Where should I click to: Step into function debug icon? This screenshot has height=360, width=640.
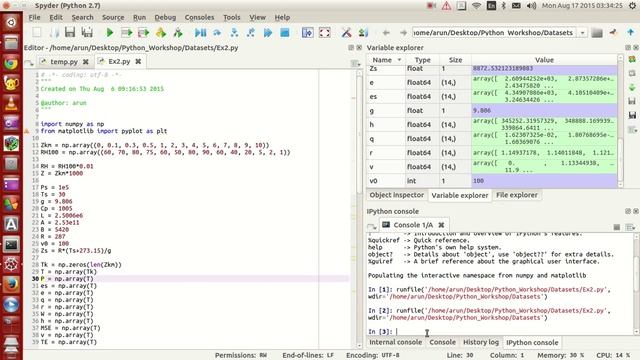[x=234, y=32]
